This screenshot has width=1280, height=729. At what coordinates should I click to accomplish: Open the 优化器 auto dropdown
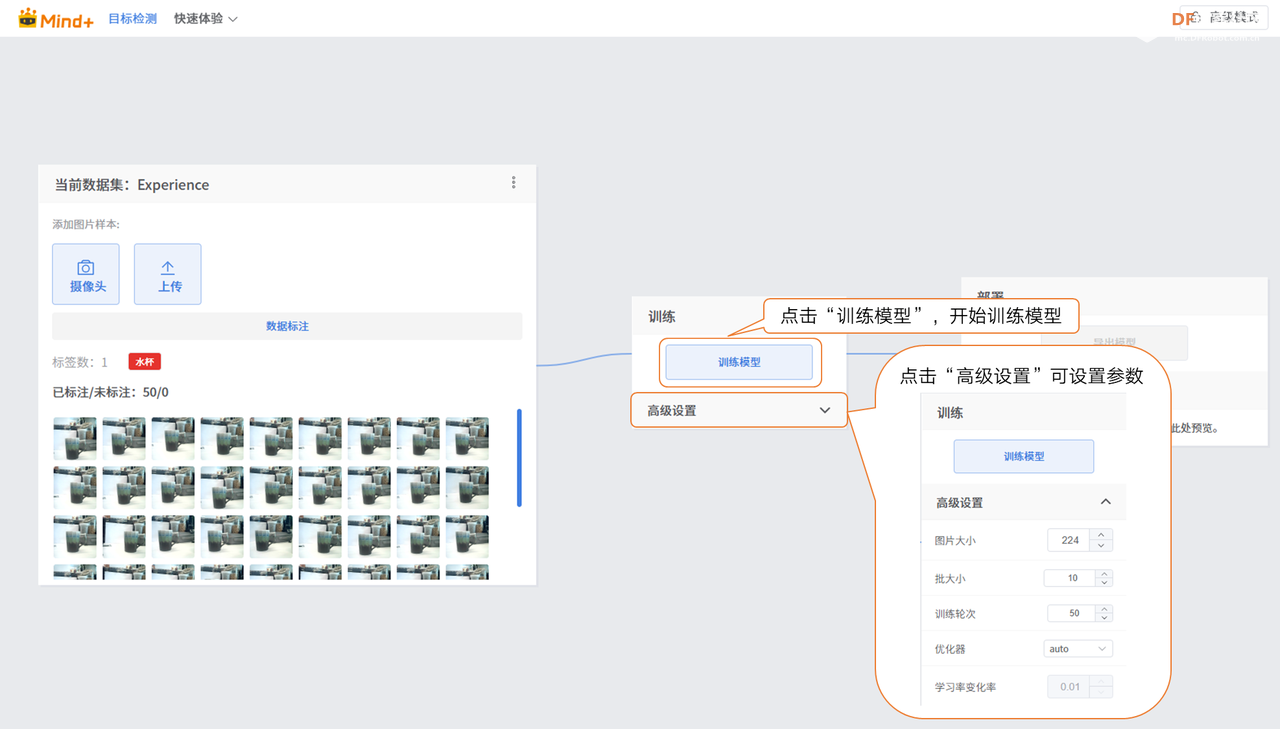[1078, 648]
